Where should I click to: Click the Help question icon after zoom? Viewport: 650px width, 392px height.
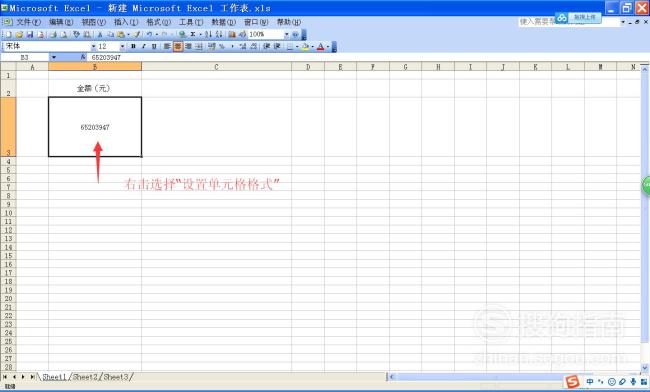coord(296,34)
